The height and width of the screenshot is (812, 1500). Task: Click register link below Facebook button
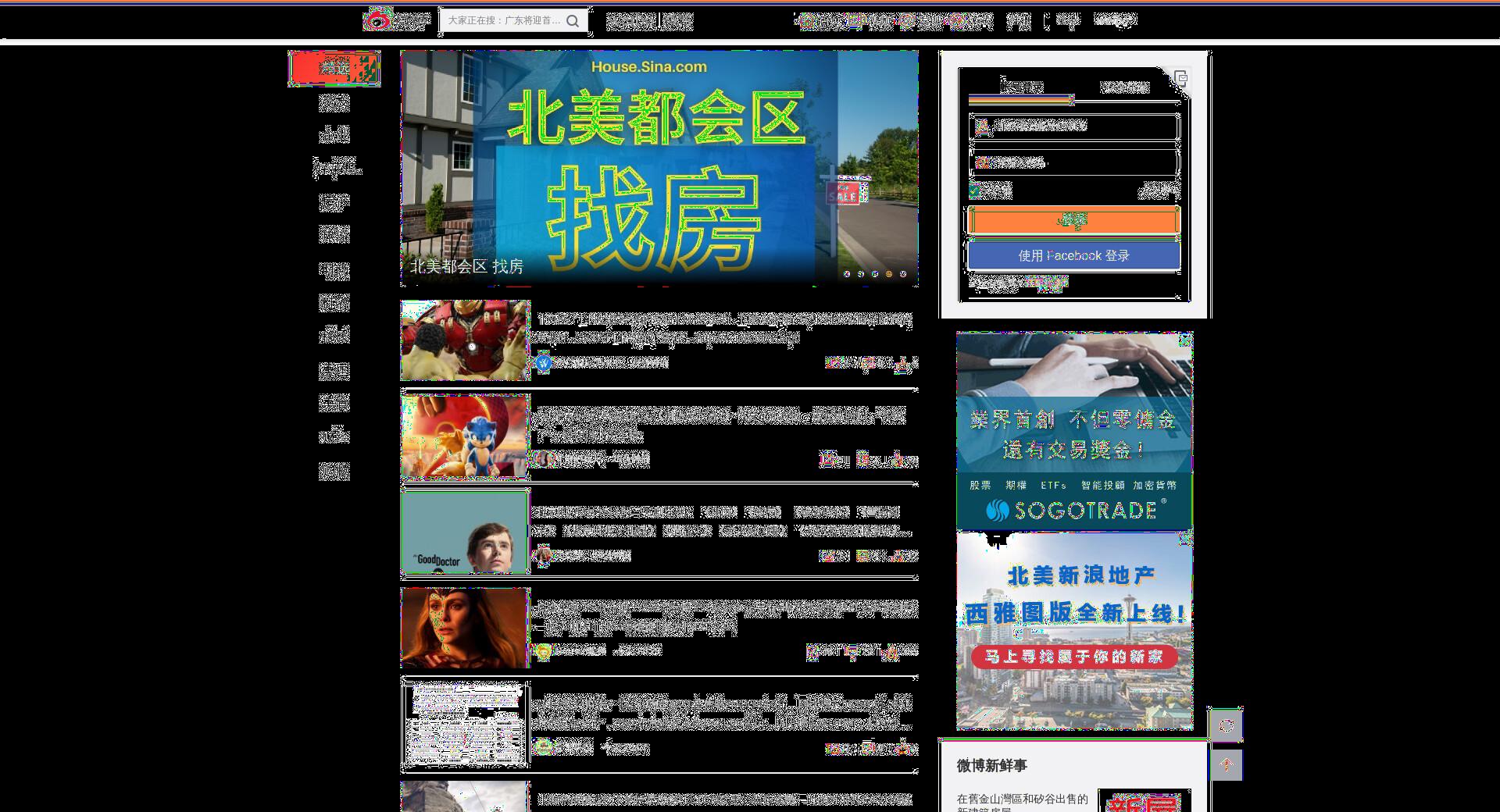pyautogui.click(x=1047, y=283)
